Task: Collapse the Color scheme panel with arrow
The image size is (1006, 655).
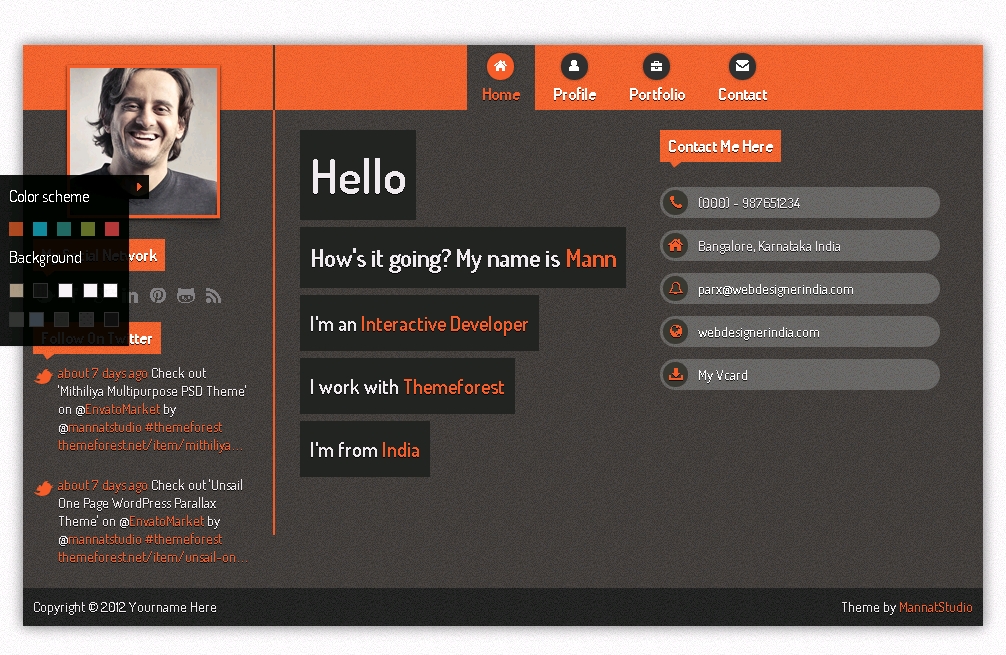Action: (x=139, y=187)
